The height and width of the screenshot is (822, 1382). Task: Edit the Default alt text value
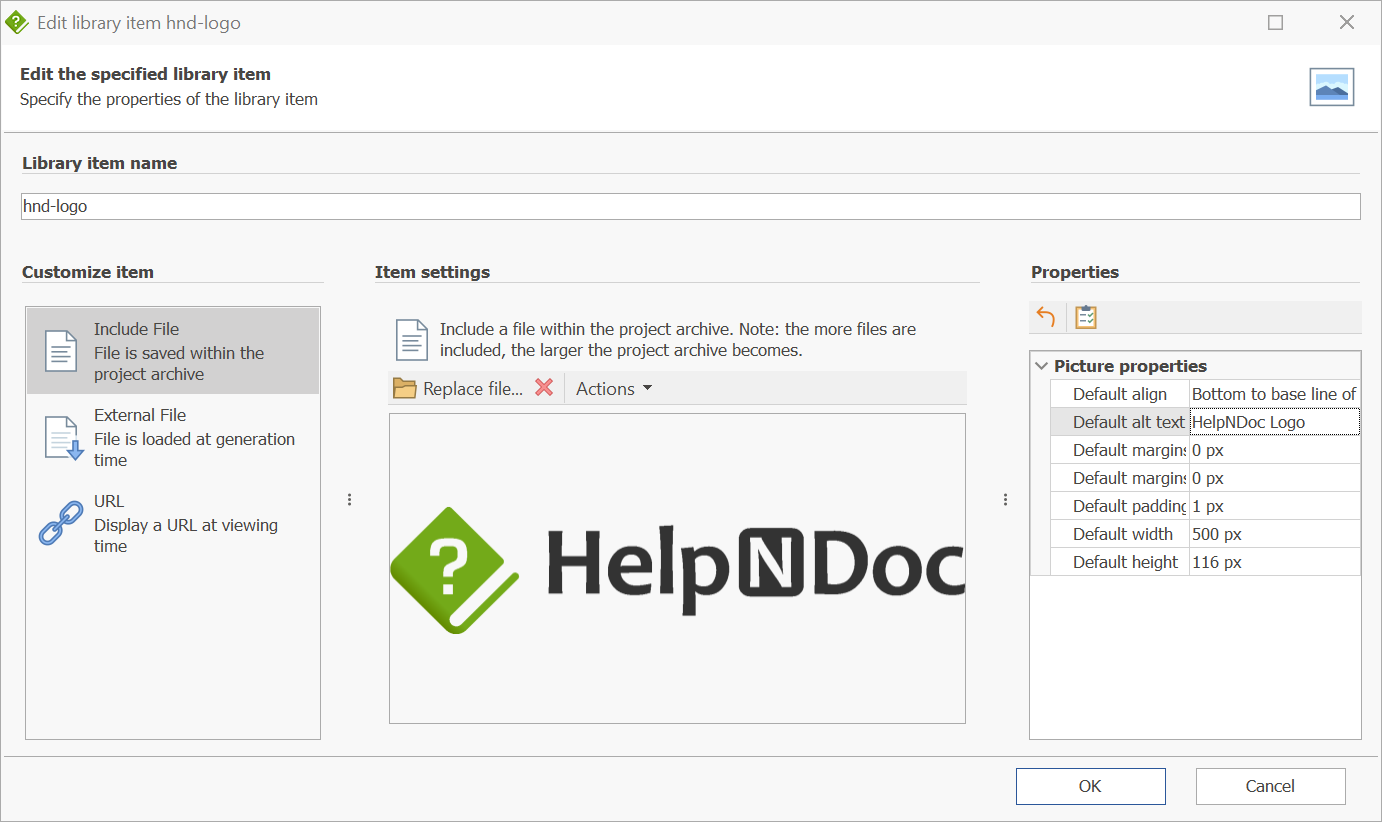[x=1275, y=422]
